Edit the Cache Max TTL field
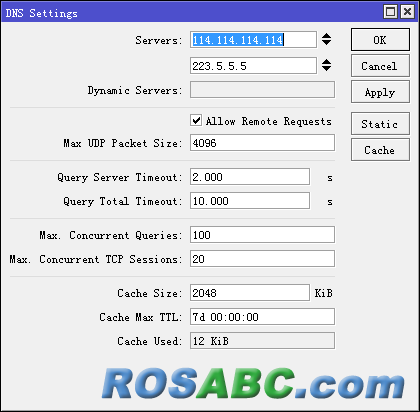The height and width of the screenshot is (412, 420). click(x=262, y=317)
